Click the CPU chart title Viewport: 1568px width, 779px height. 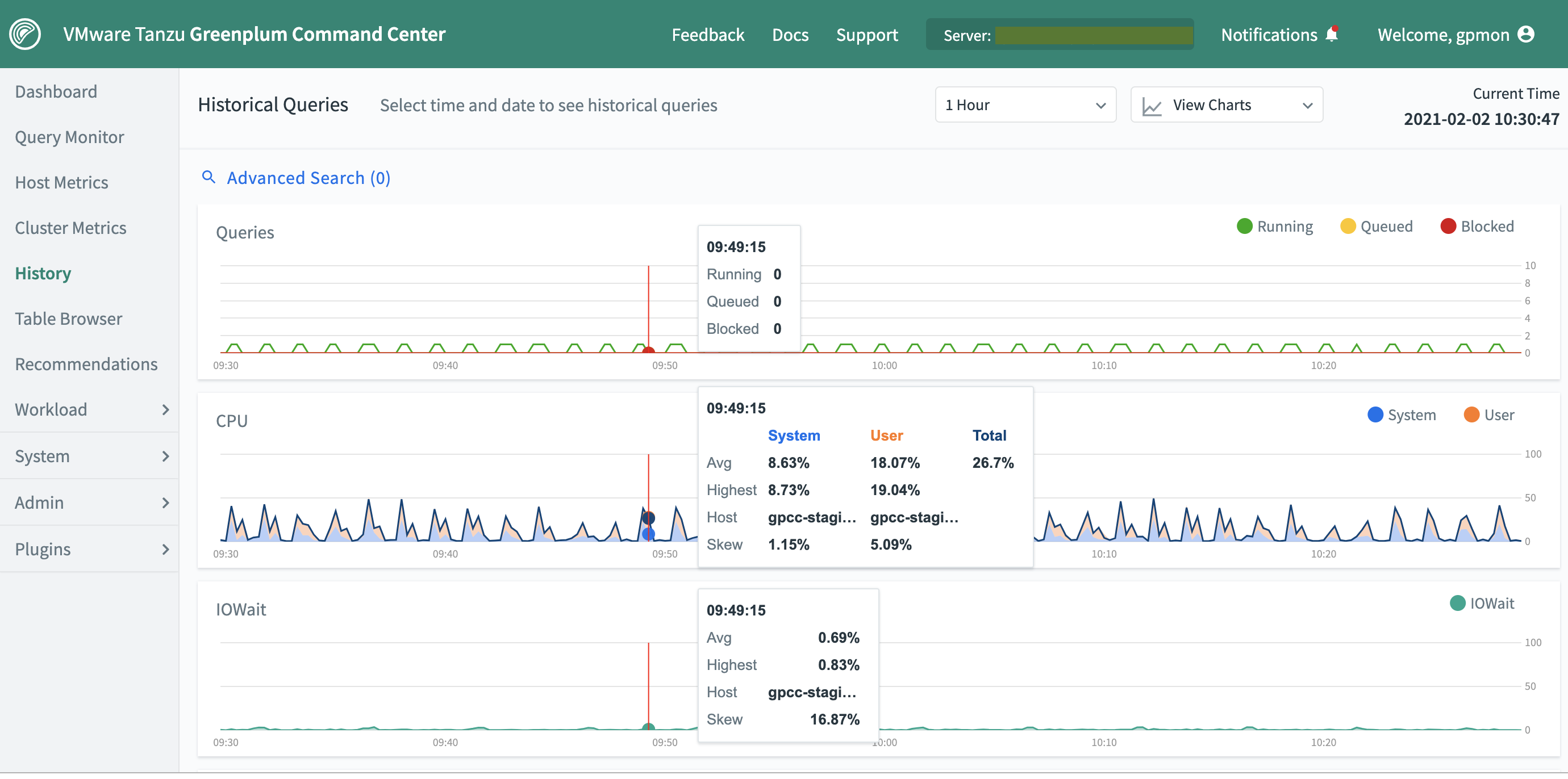point(231,421)
